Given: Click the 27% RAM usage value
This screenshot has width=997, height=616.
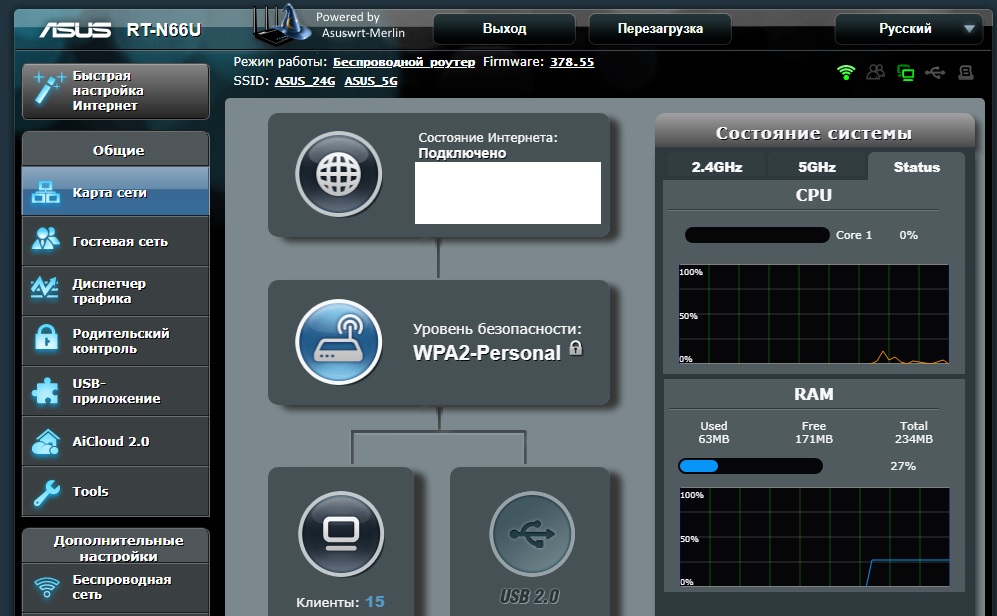Looking at the screenshot, I should point(903,466).
